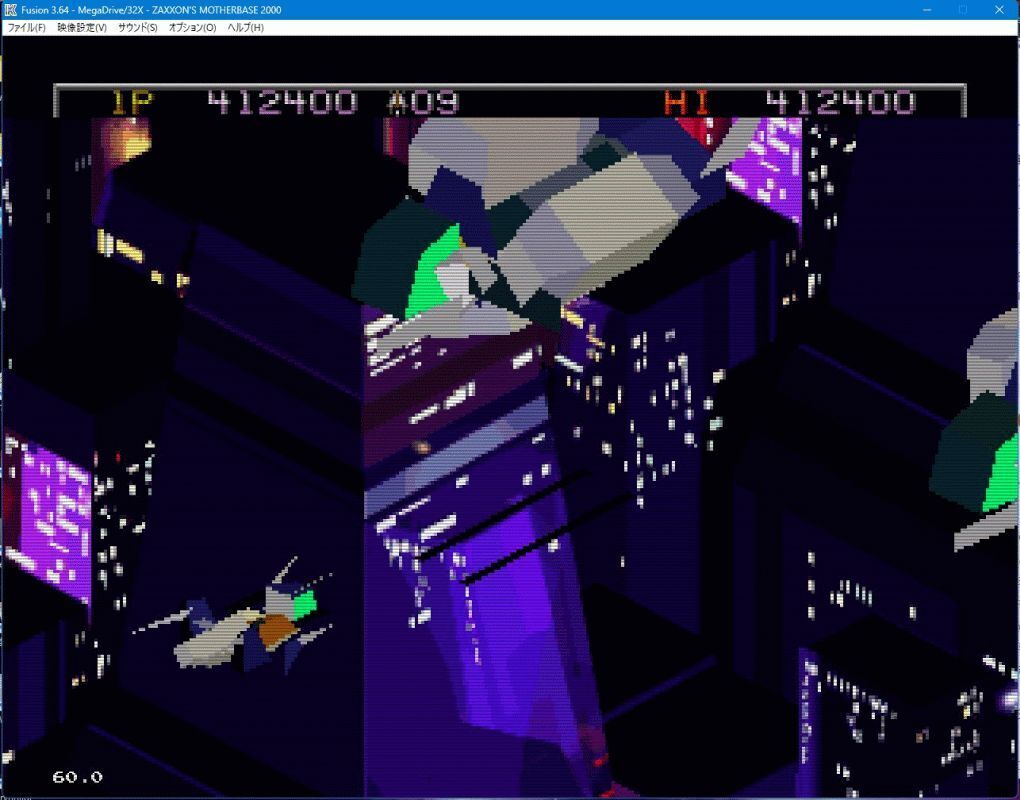Close the Fusion emulator window

(999, 10)
